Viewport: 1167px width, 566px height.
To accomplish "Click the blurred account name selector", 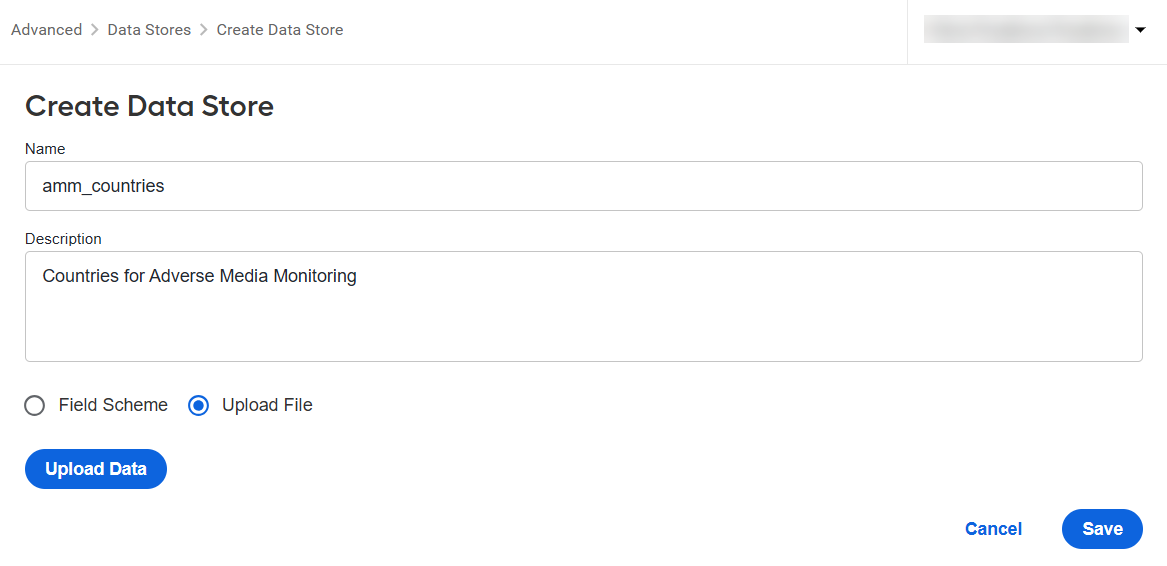I will click(x=1026, y=30).
